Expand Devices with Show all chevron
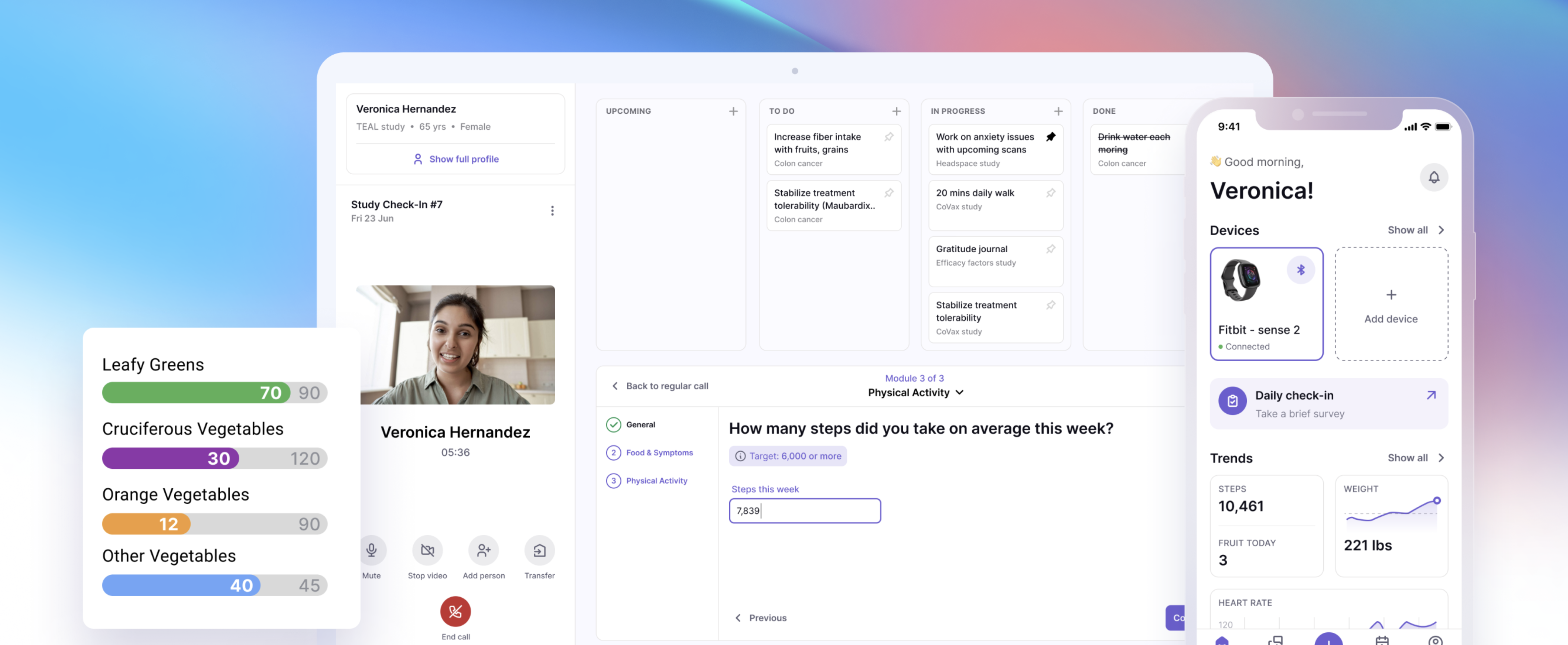The image size is (1568, 645). pyautogui.click(x=1441, y=230)
